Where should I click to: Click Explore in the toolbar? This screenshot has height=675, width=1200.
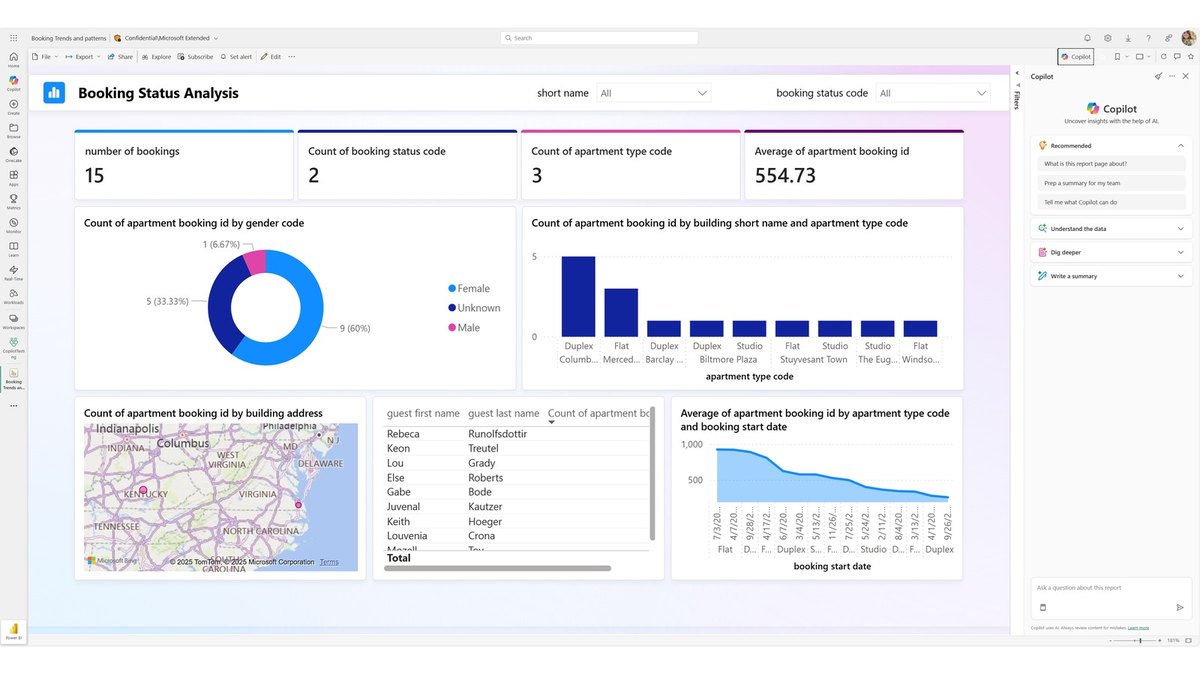pyautogui.click(x=156, y=57)
